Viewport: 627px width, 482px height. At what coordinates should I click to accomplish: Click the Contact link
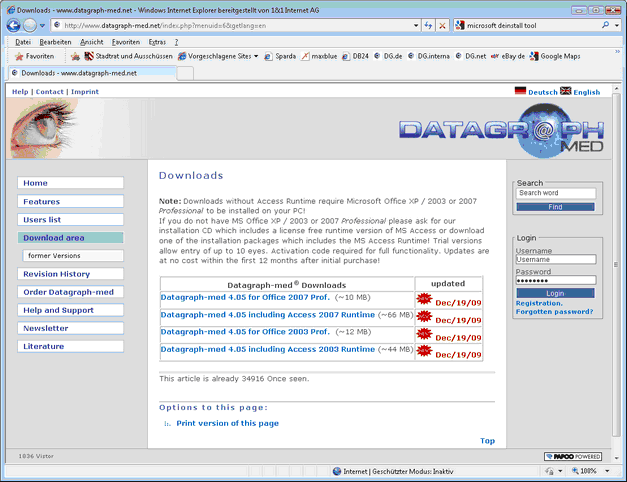(50, 92)
